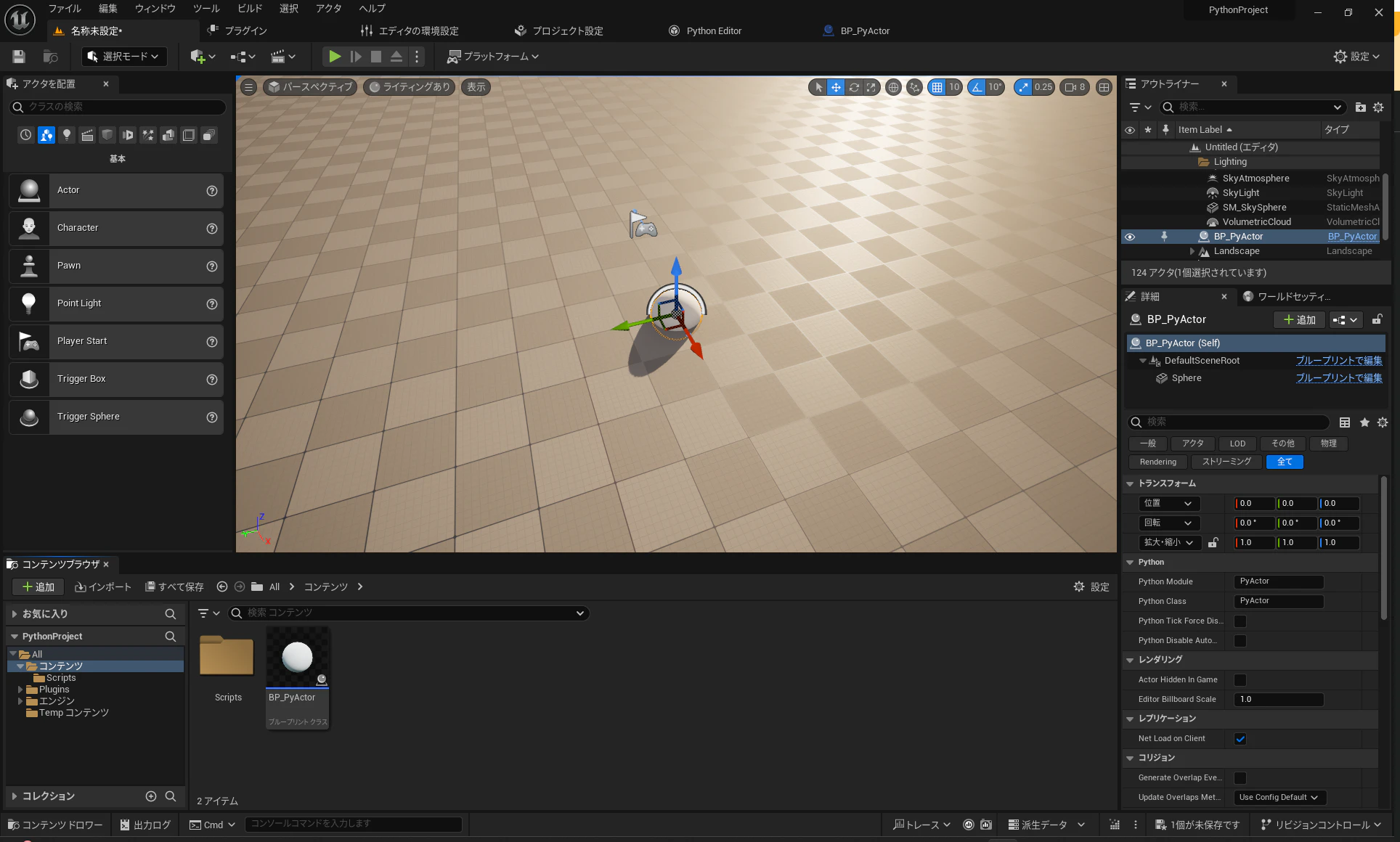Screen dimensions: 1400x842
Task: Start Play in Editor with green play button
Action: coord(335,57)
